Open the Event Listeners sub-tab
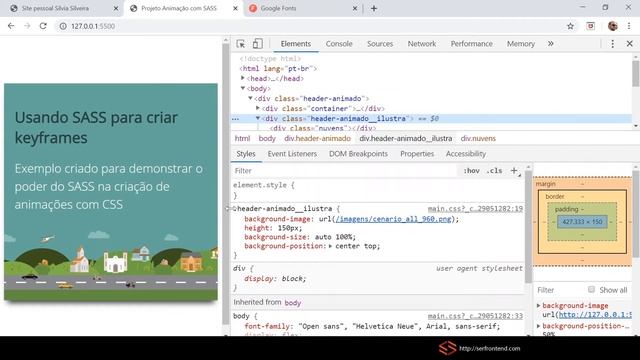Viewport: 640px width, 360px height. [292, 154]
